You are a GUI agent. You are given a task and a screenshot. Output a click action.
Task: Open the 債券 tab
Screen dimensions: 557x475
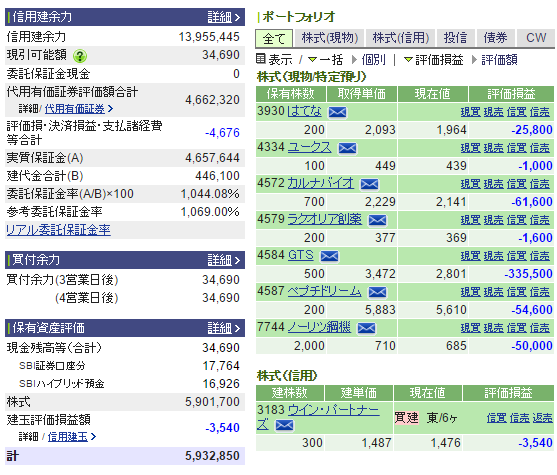point(495,38)
